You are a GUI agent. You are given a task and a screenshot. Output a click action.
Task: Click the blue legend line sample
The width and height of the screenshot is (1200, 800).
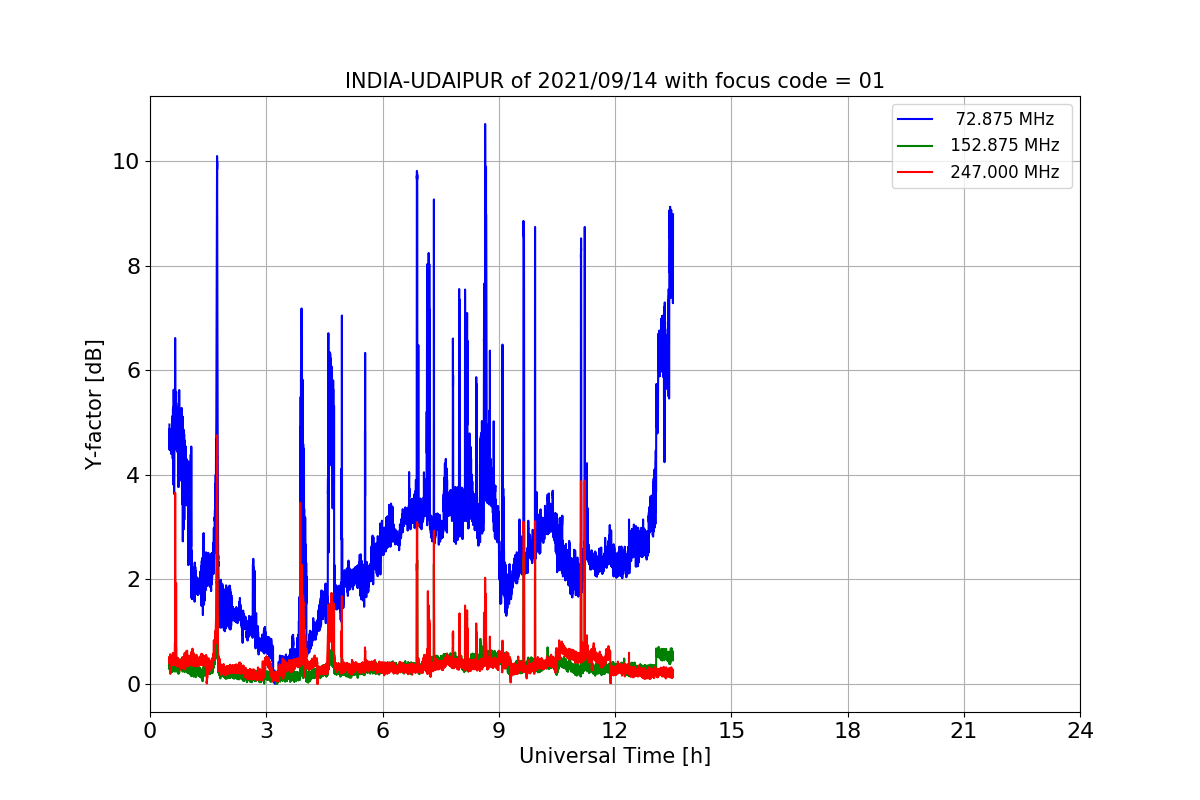915,119
